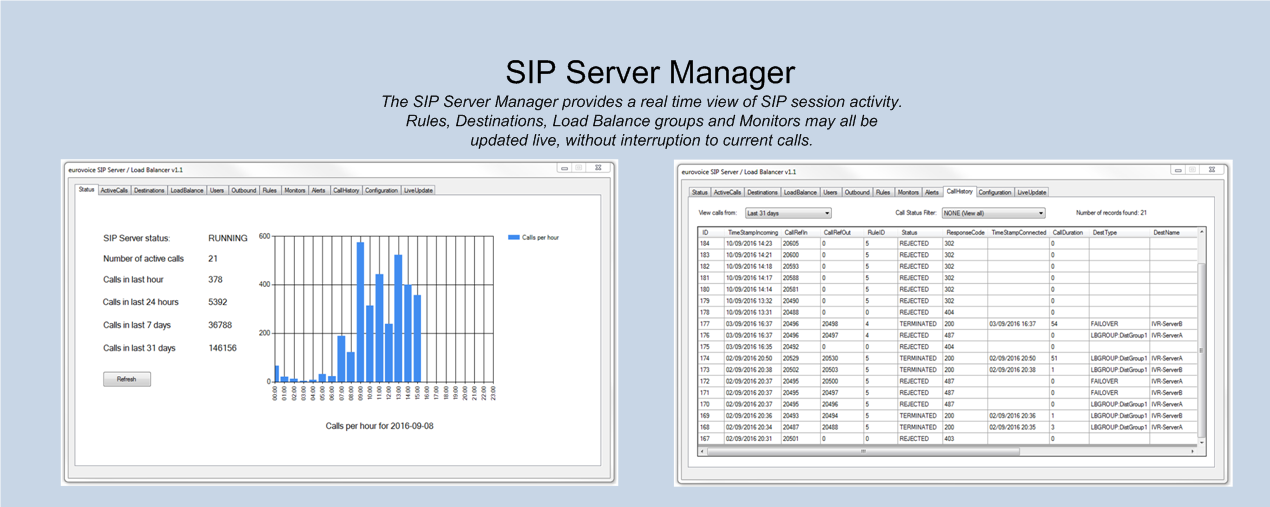The width and height of the screenshot is (1270, 507).
Task: Open the 'View calls from' dropdown
Action: tap(788, 213)
